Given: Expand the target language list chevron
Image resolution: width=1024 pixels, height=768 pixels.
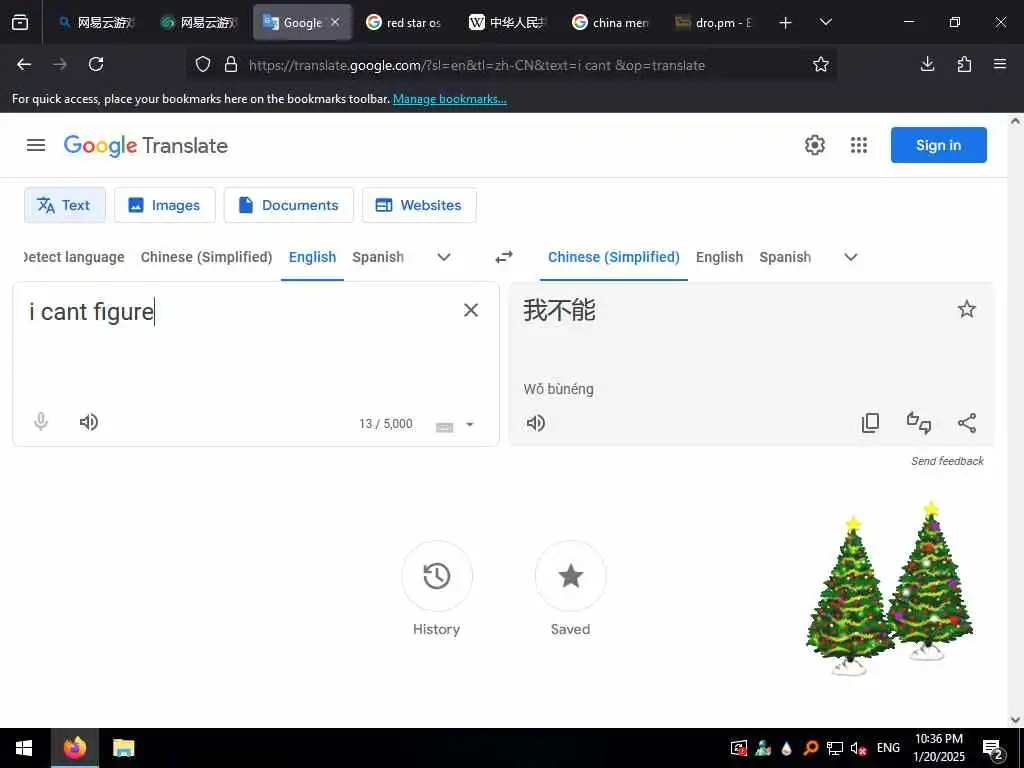Looking at the screenshot, I should click(x=851, y=257).
